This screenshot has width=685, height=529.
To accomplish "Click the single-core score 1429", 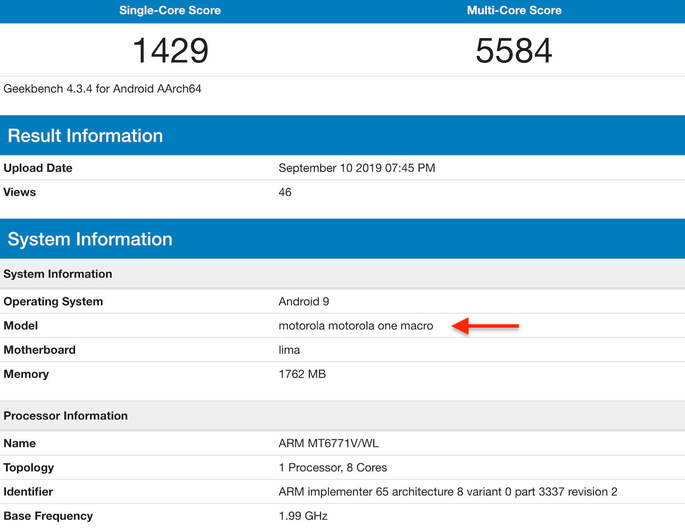I will [x=170, y=50].
